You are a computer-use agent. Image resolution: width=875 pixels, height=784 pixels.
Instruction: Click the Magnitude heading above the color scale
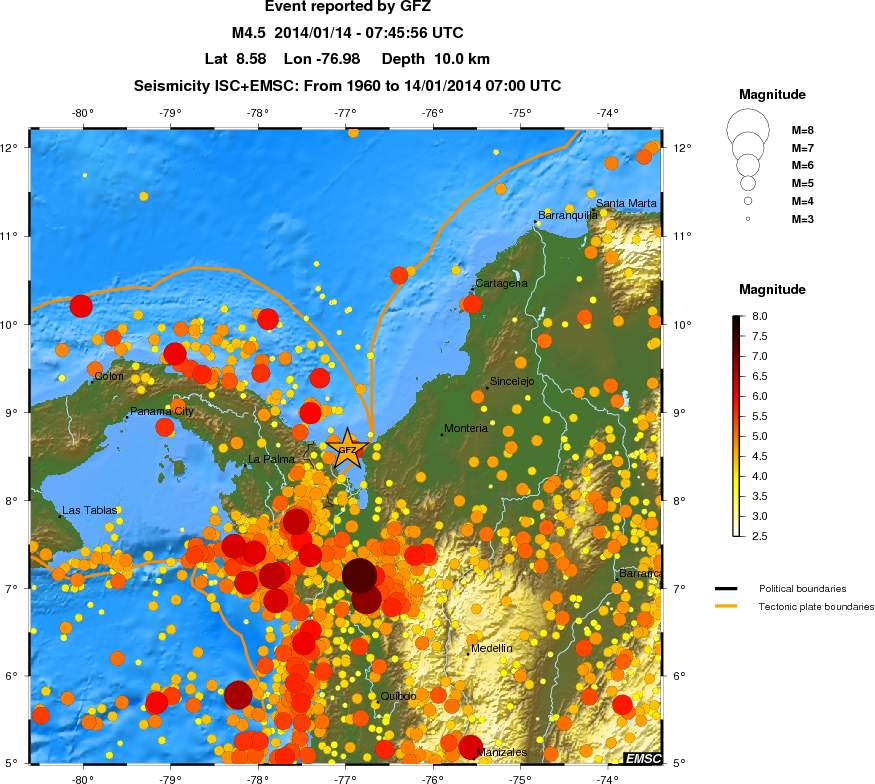(772, 290)
